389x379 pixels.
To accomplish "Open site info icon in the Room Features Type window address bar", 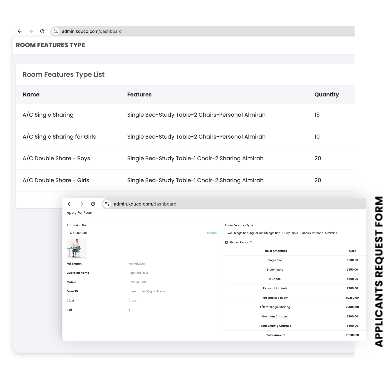I will 56,31.
